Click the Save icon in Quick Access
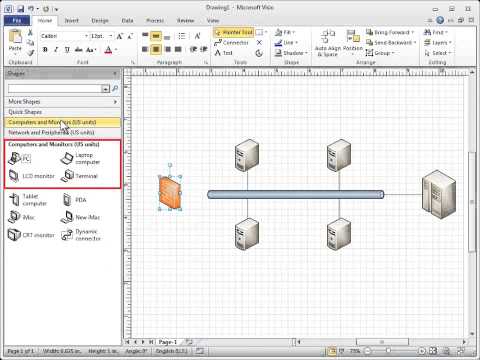 coord(20,8)
